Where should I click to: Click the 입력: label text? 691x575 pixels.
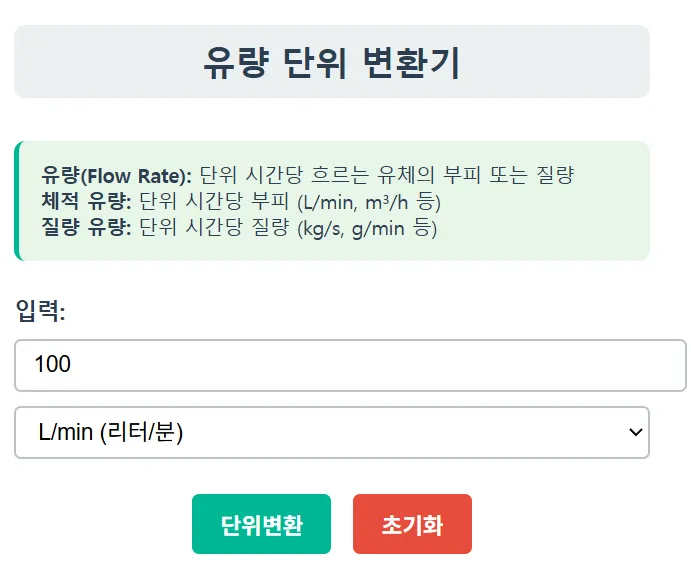pyautogui.click(x=41, y=311)
